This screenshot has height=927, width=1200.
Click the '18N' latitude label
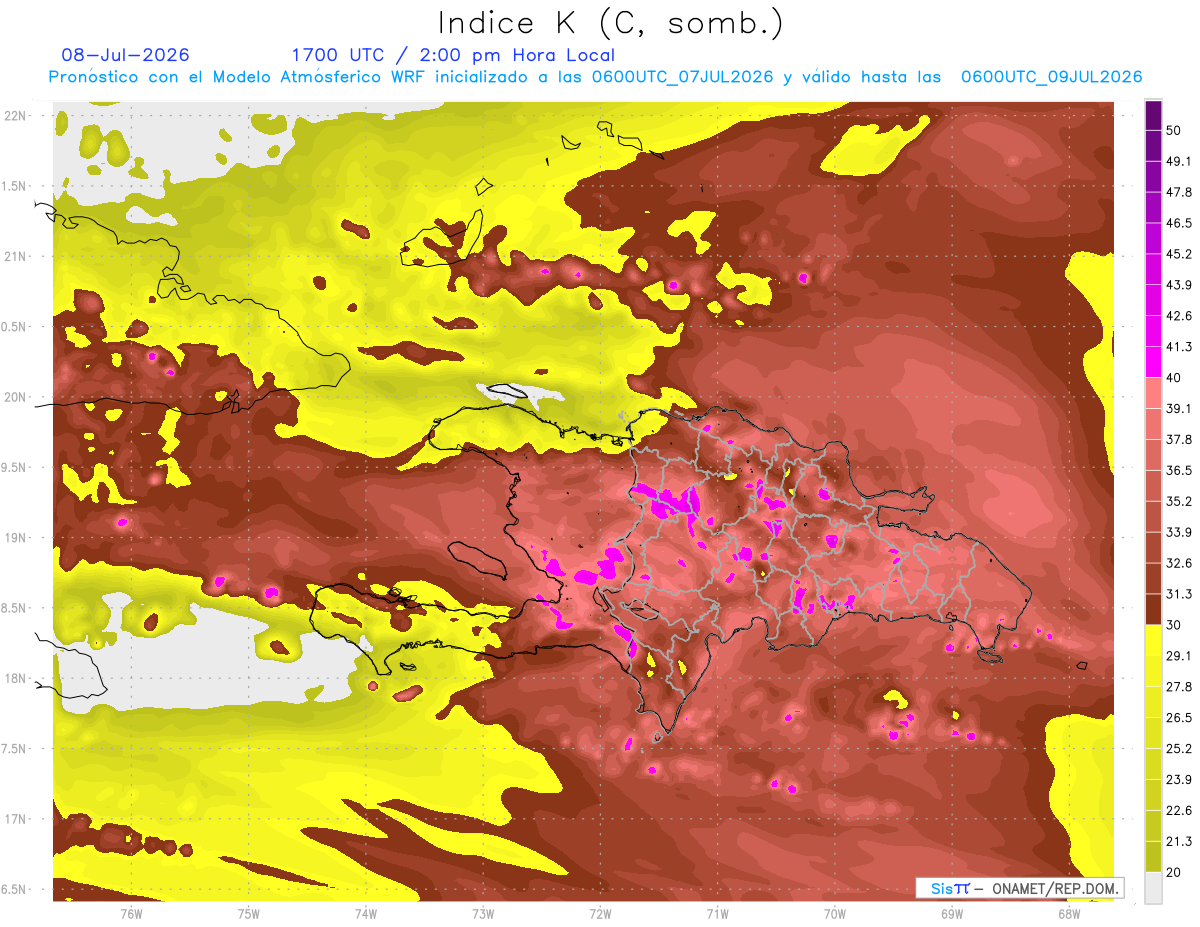click(x=16, y=678)
